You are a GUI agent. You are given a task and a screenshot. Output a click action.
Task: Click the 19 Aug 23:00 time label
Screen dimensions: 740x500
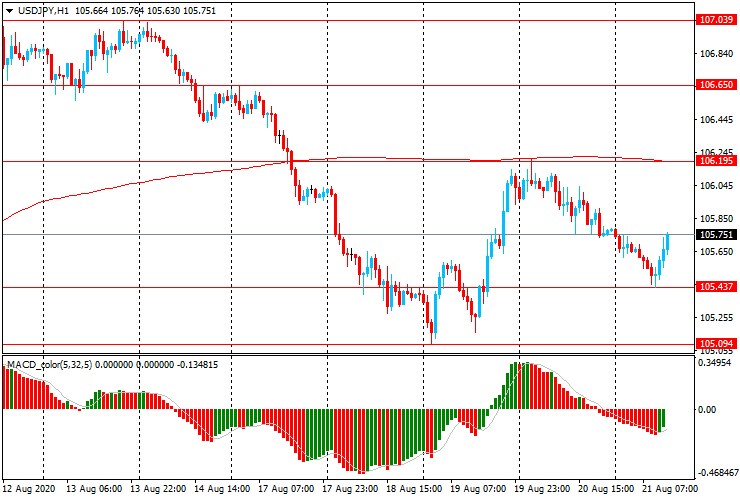[543, 488]
